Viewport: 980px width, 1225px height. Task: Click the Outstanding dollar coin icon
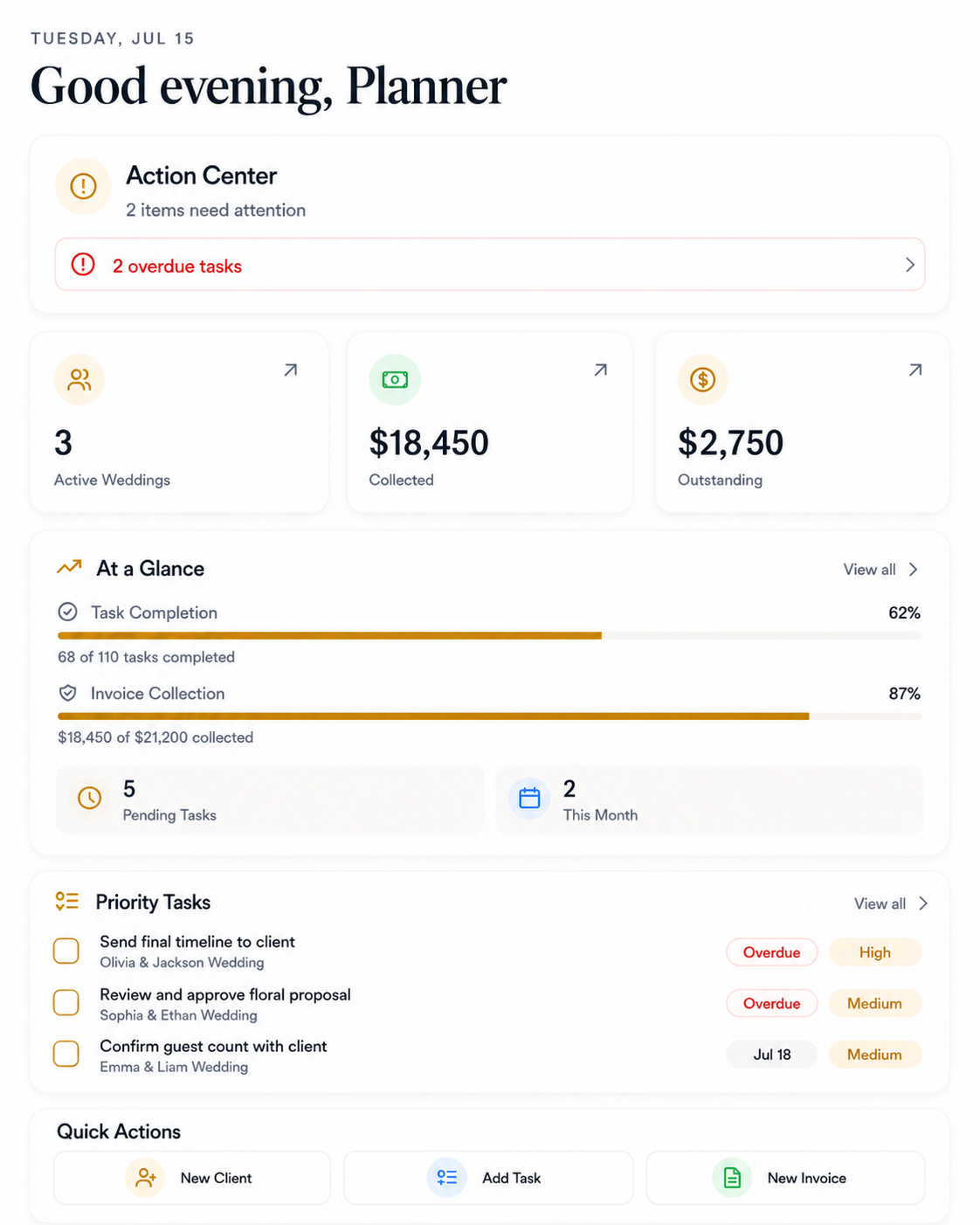703,379
